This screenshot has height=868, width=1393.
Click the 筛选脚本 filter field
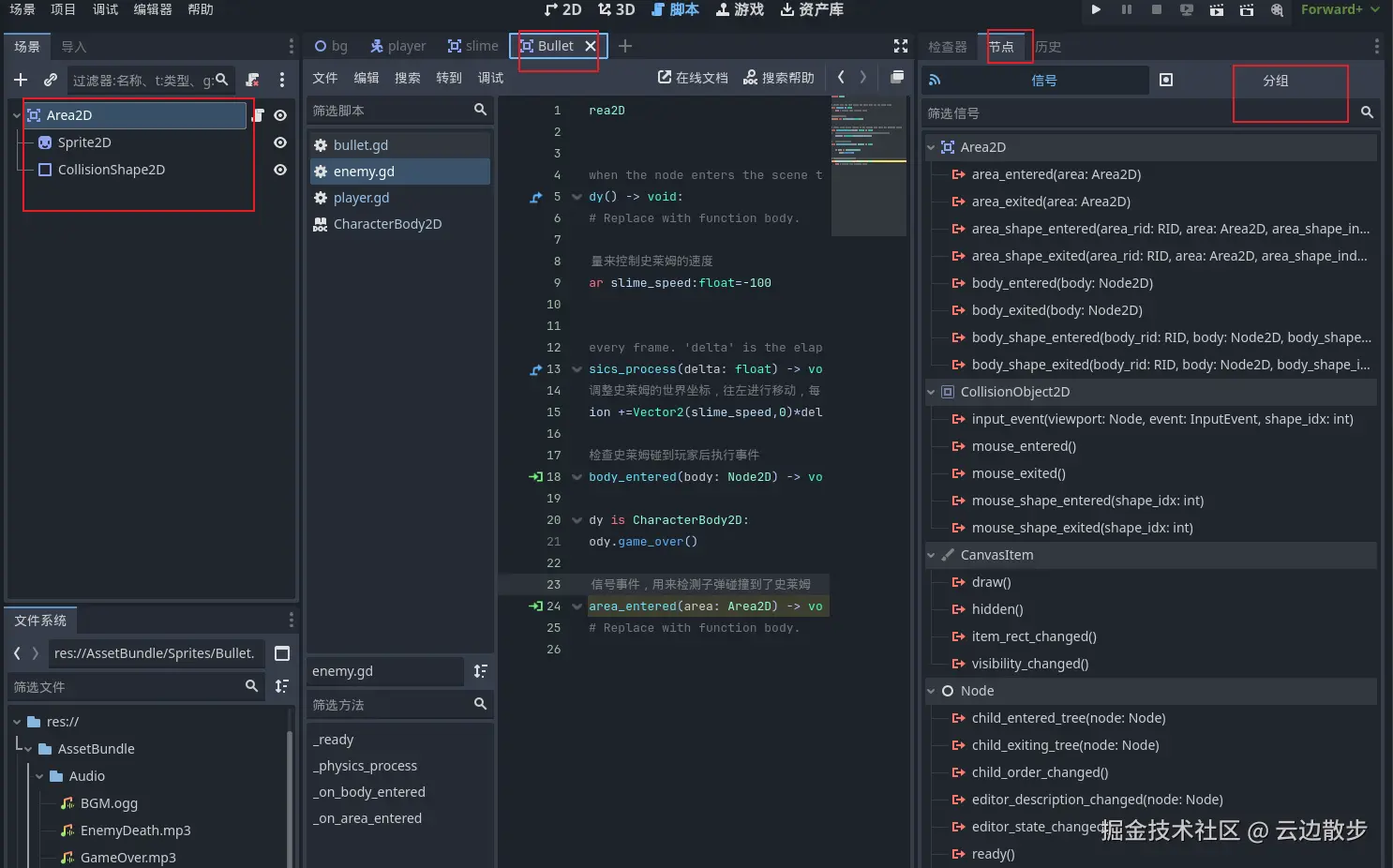[400, 111]
